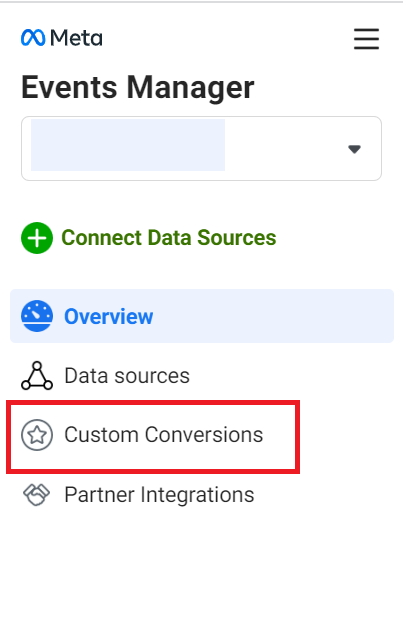Click the Meta wordmark text
403x619 pixels.
pyautogui.click(x=76, y=38)
